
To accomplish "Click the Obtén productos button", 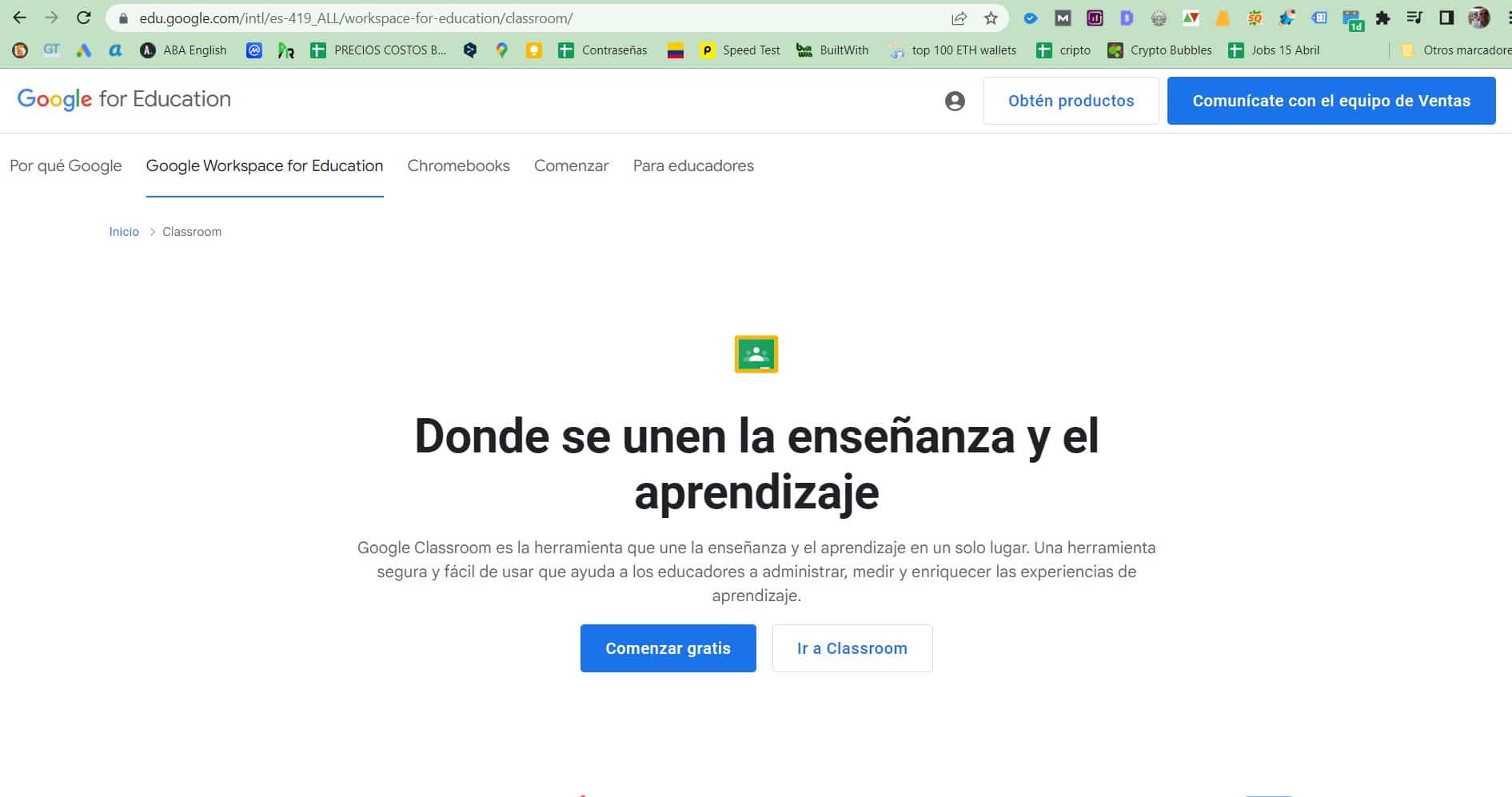I will pyautogui.click(x=1071, y=101).
